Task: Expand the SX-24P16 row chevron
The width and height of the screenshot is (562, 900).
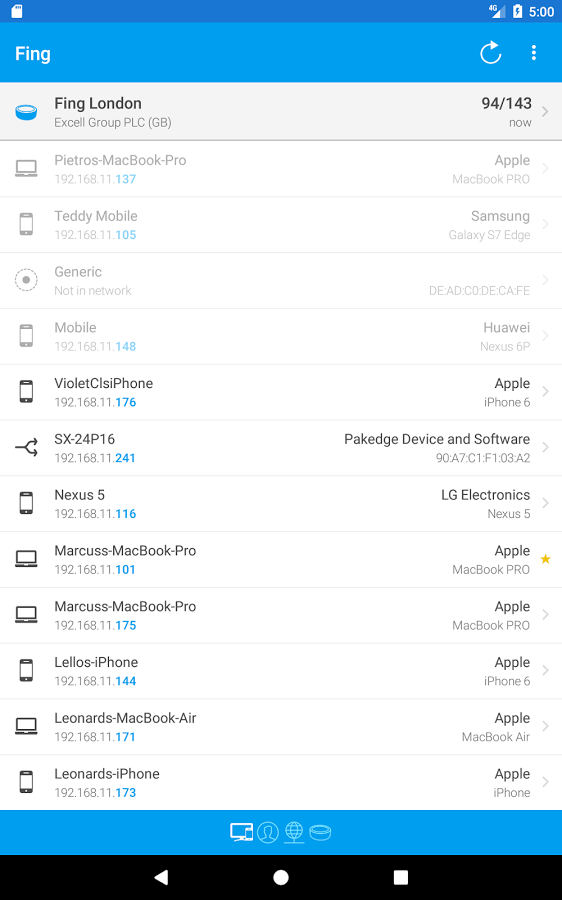Action: (545, 447)
